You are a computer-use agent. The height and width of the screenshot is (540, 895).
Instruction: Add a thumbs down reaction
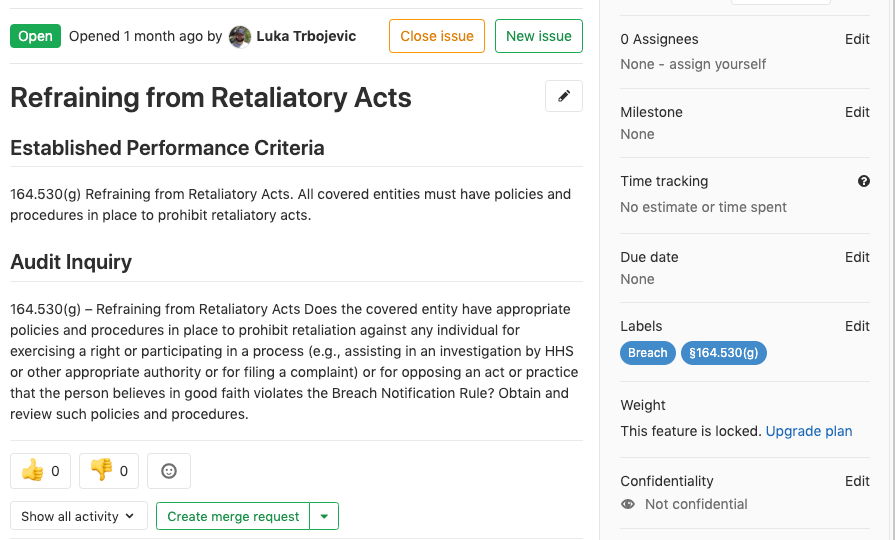[109, 470]
